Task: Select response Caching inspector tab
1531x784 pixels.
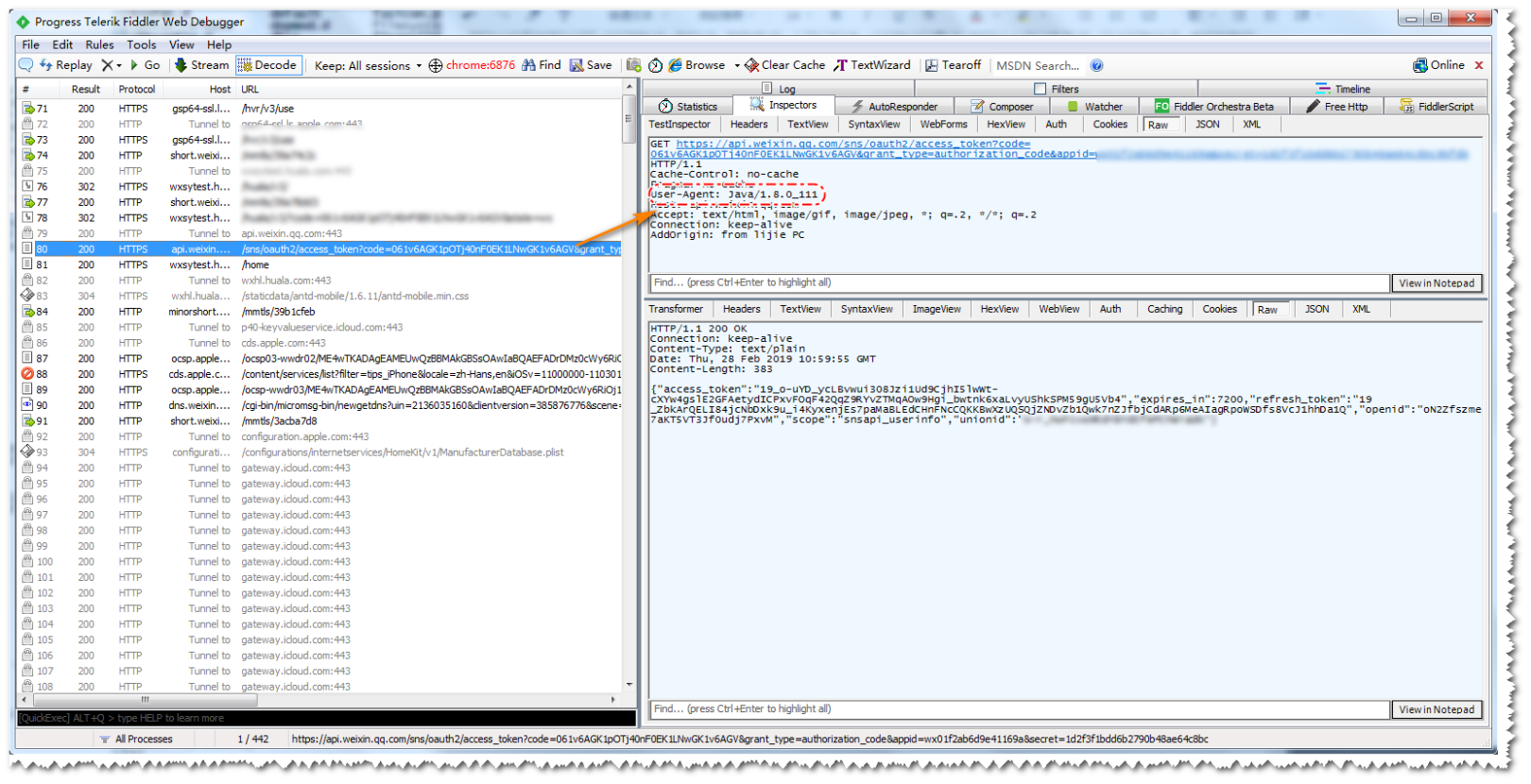Action: tap(1164, 310)
